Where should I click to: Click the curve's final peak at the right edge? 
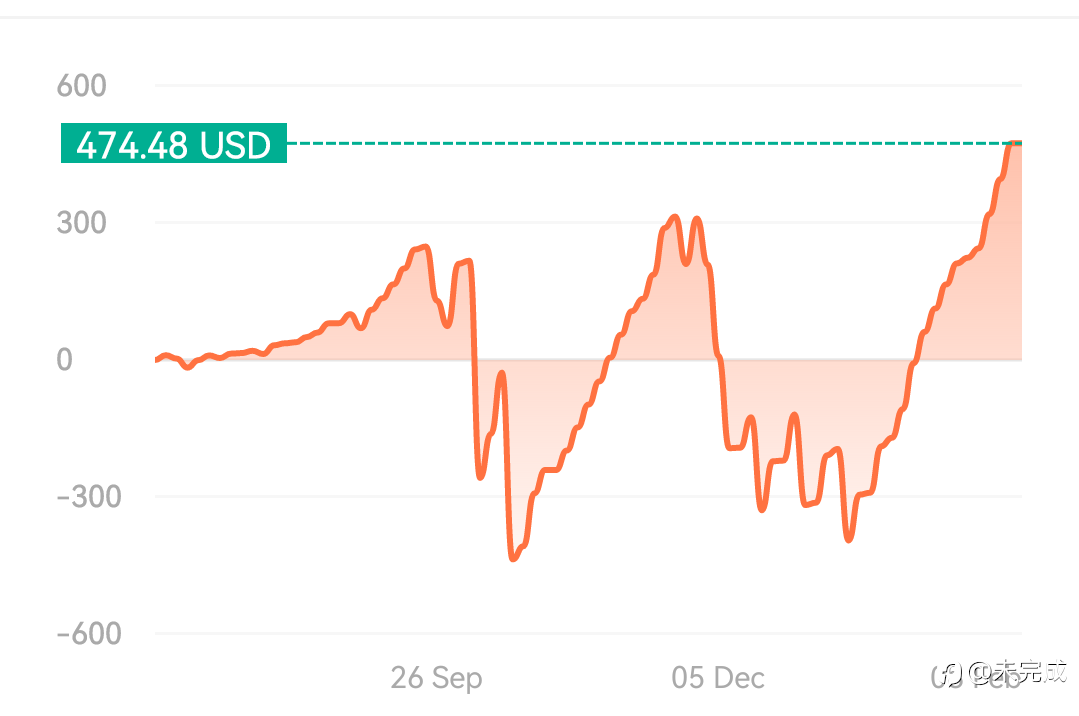1014,144
